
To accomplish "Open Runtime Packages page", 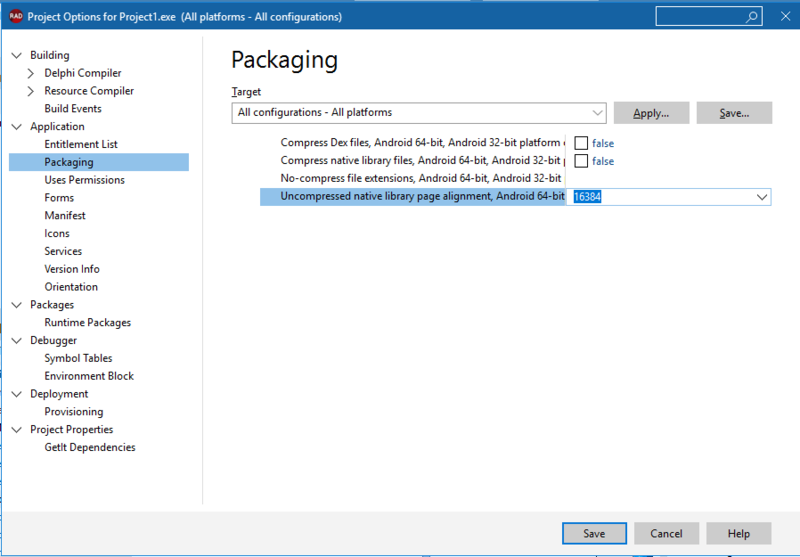I will pyautogui.click(x=87, y=323).
